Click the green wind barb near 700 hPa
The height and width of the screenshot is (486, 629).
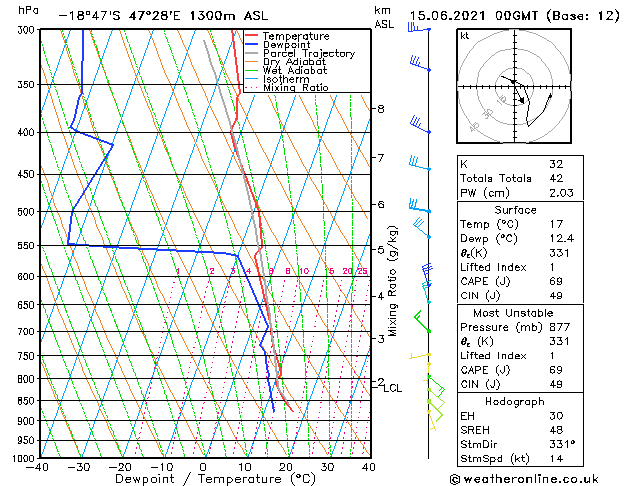click(x=422, y=321)
